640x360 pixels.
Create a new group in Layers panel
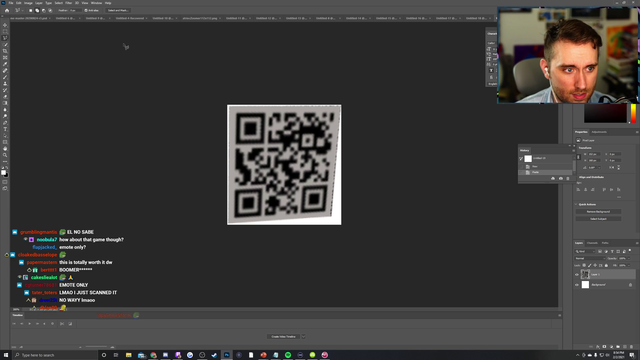pos(618,347)
